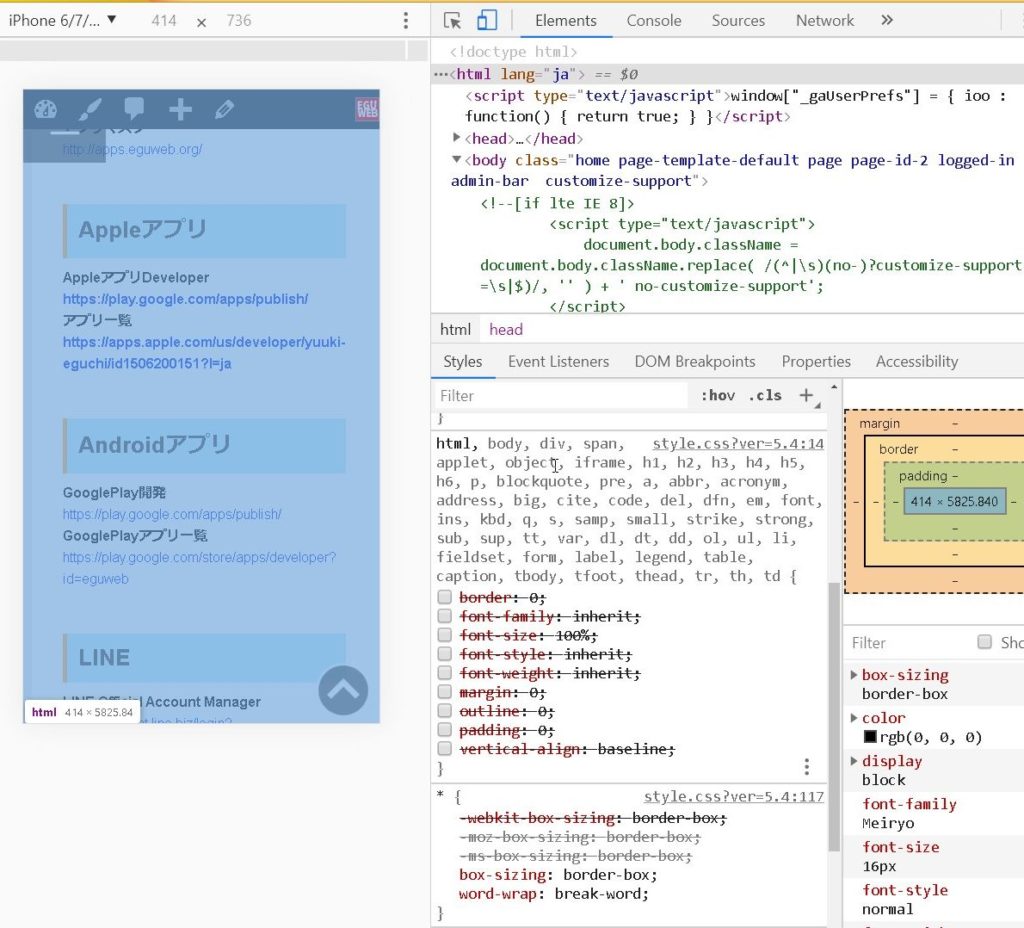
Task: Open the device toolbar three-dot menu
Action: pyautogui.click(x=405, y=21)
